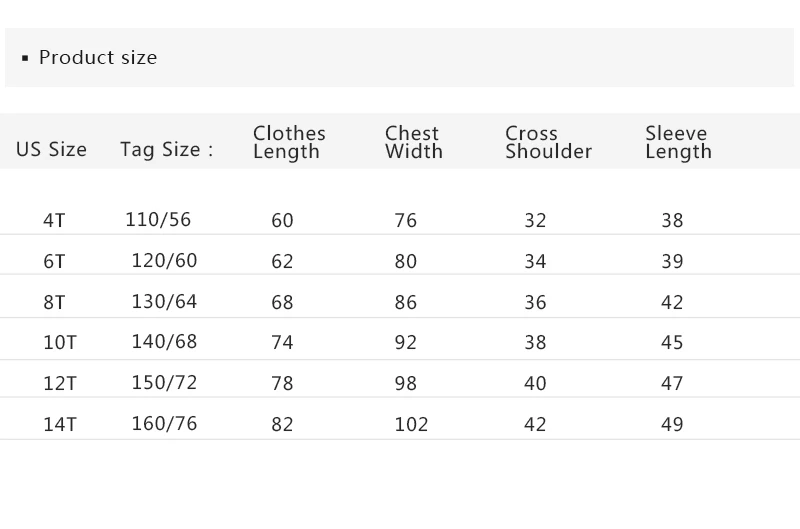The width and height of the screenshot is (800, 529).
Task: Click the 10T size row label
Action: click(59, 343)
